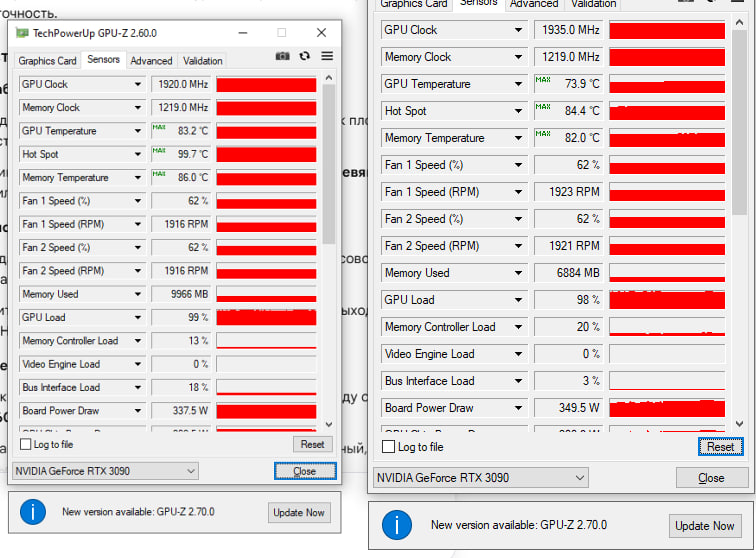Click the MAX indicator on the left Hot Spot reading

pos(159,150)
